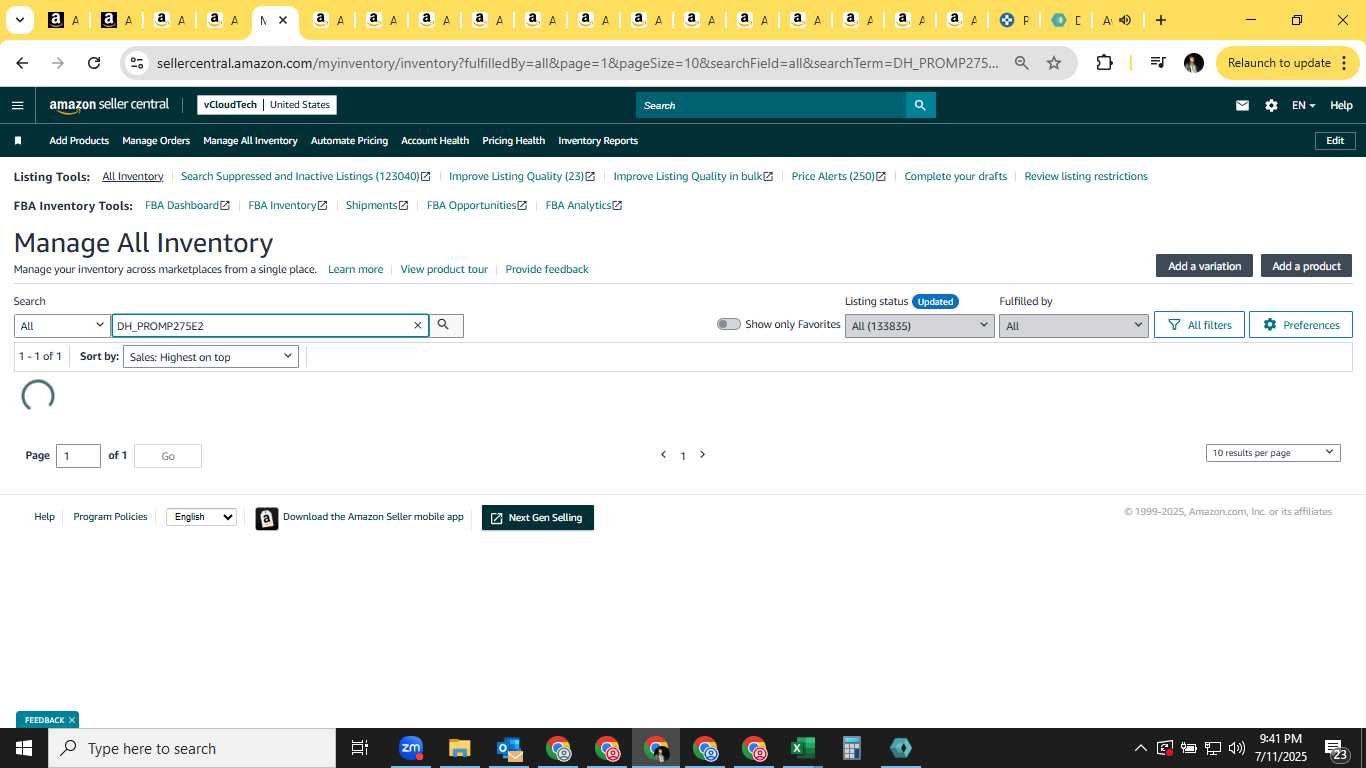Screen dimensions: 1366x768
Task: Click the top Seller Central search field
Action: click(x=770, y=105)
